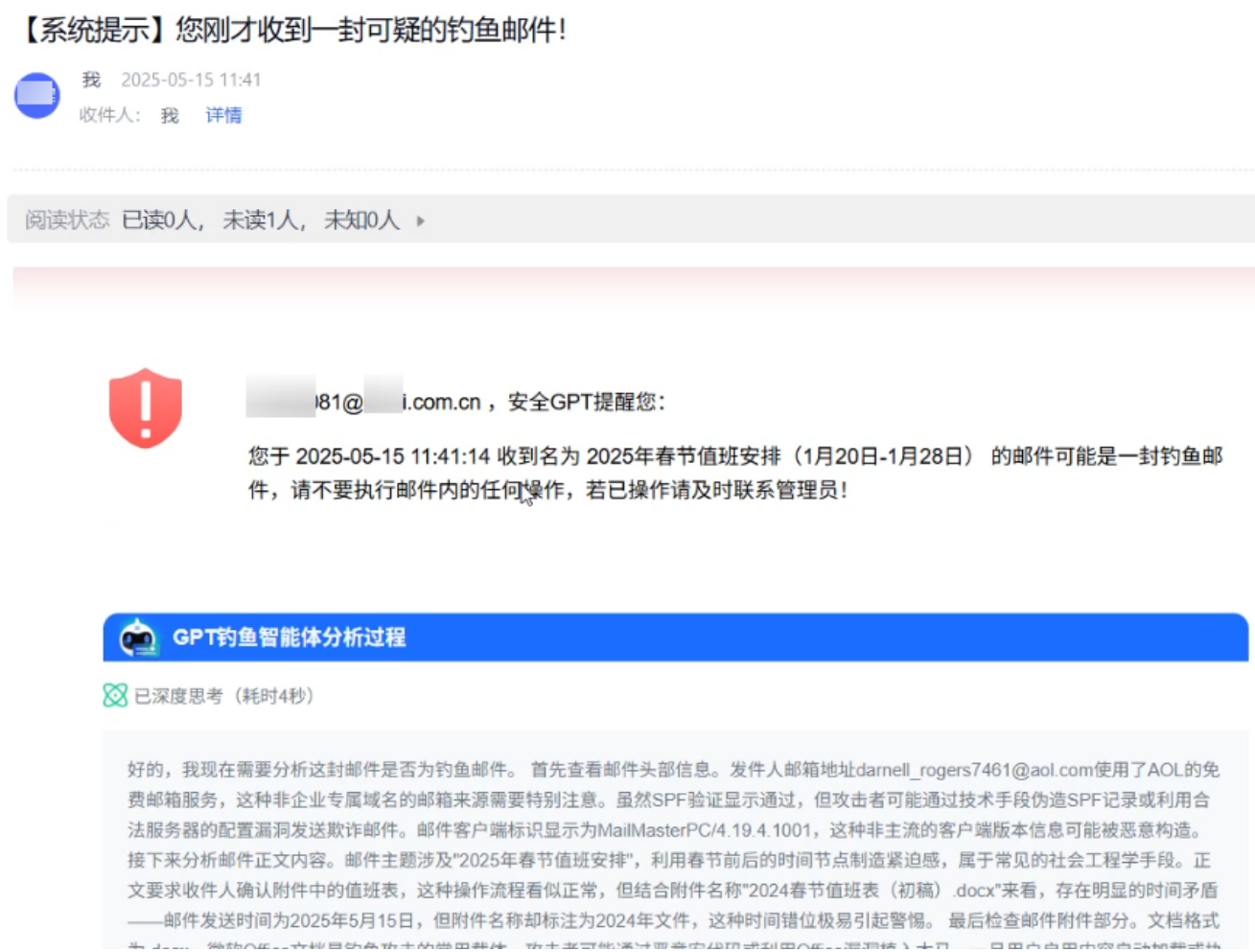This screenshot has width=1255, height=952.
Task: Open the 详情 recipient details link
Action: point(223,115)
